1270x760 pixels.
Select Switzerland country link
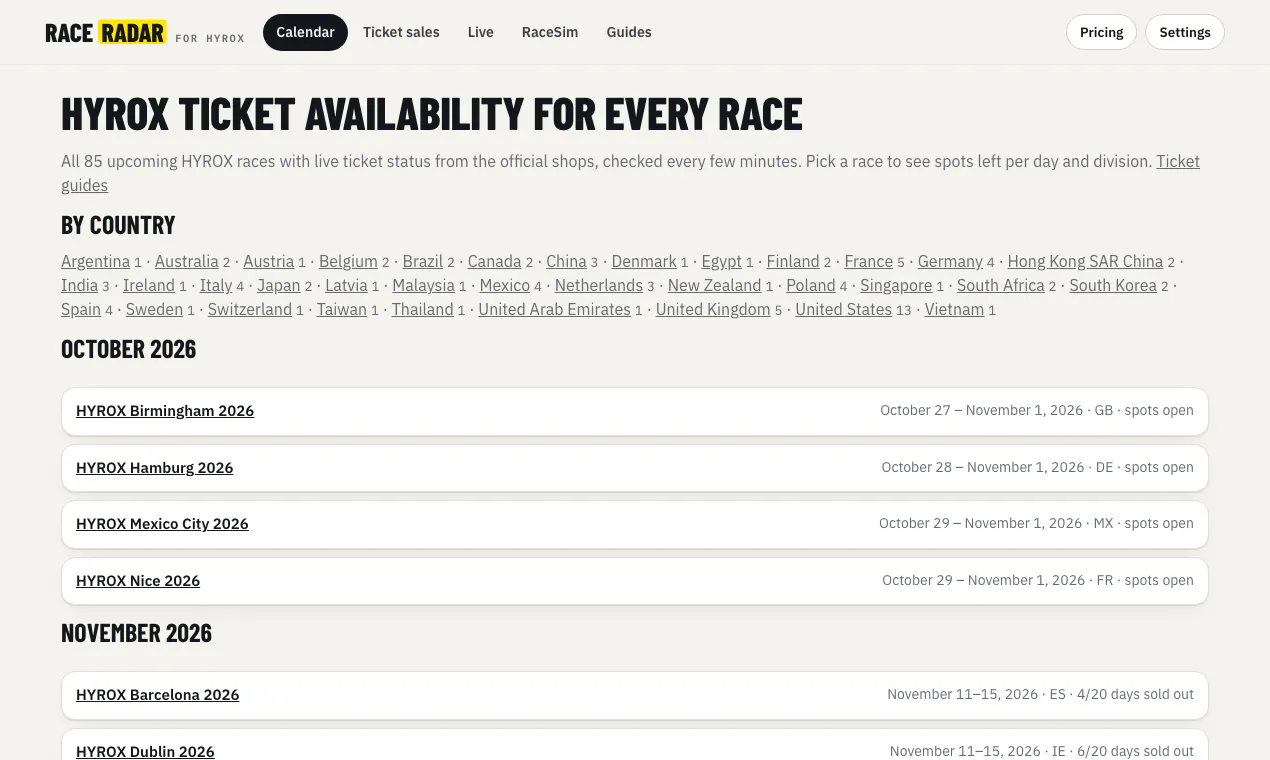click(x=250, y=309)
